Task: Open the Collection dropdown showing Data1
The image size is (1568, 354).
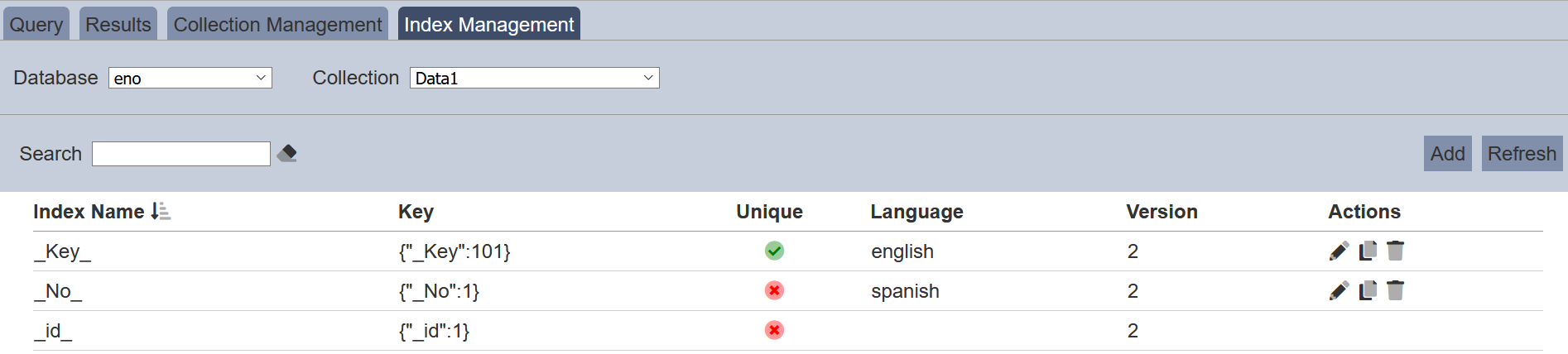Action: click(535, 78)
